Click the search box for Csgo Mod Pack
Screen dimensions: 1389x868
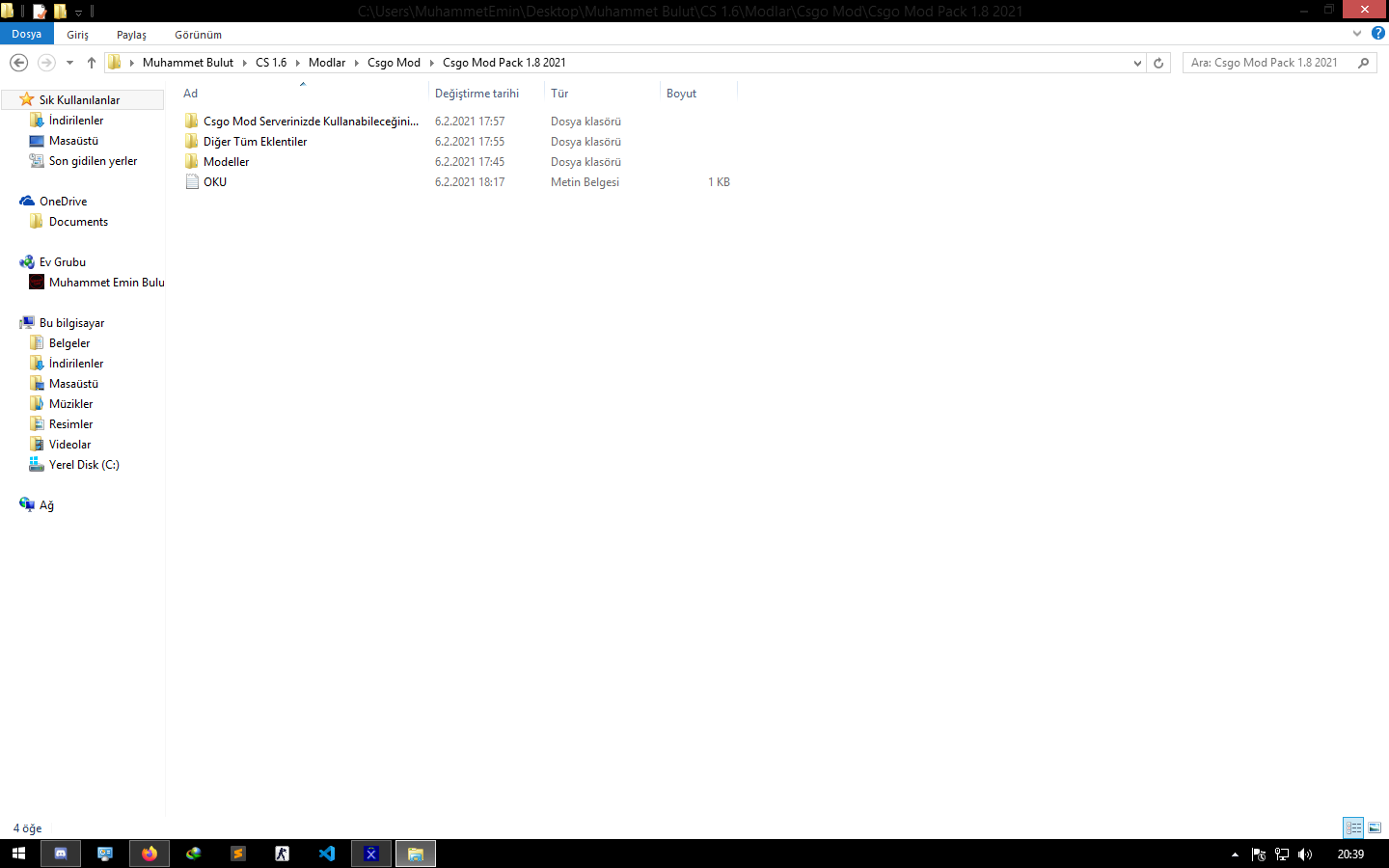(x=1267, y=63)
